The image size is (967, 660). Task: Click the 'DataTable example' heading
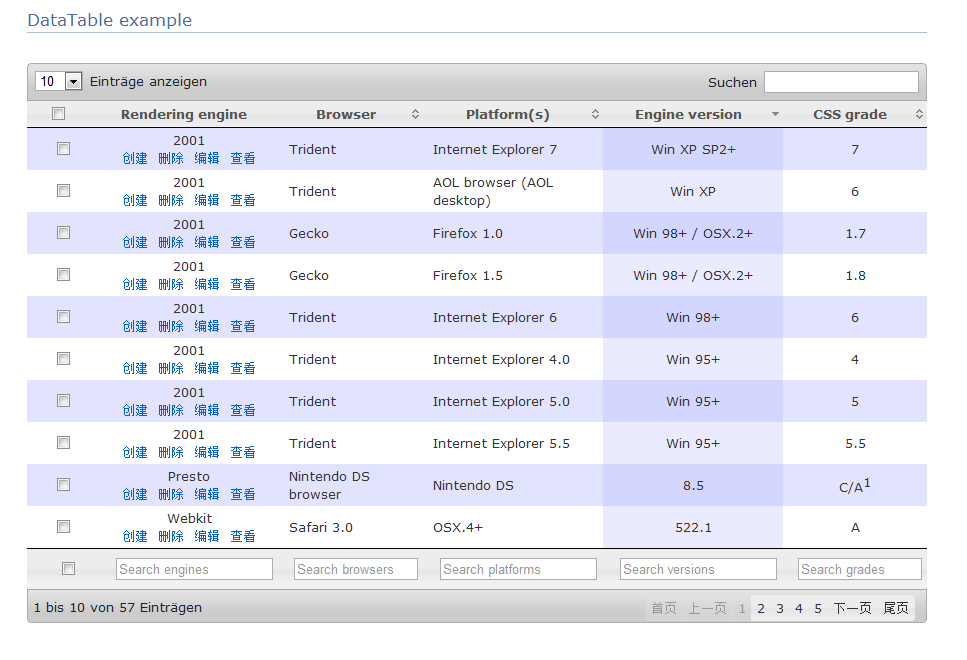[x=110, y=20]
